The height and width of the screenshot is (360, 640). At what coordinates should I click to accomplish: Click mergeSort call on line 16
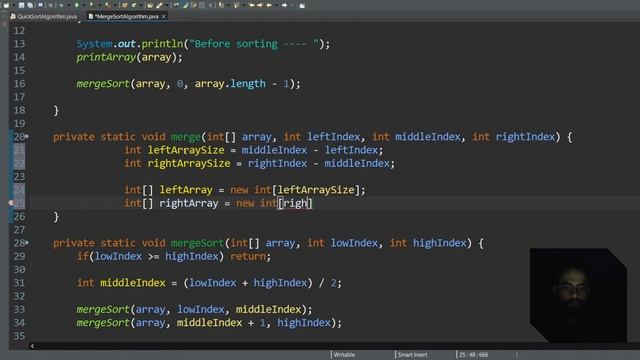click(x=103, y=84)
